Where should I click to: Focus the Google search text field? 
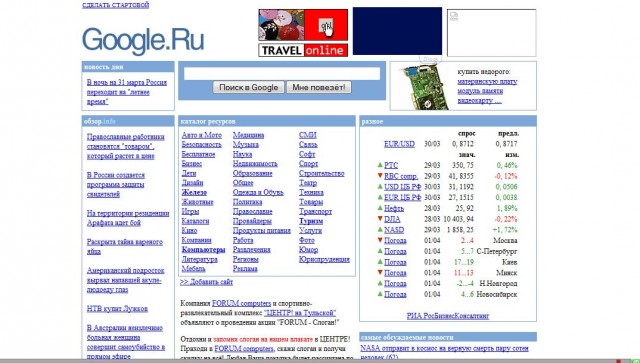click(x=282, y=73)
